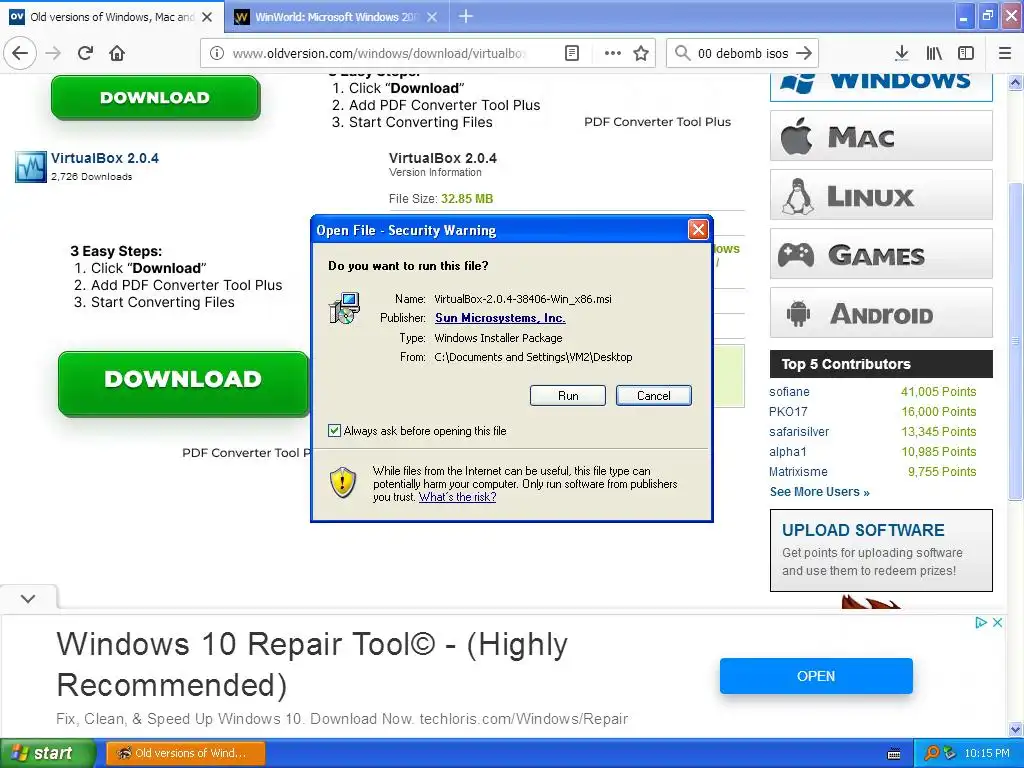Click the page scrollbar up arrow

[x=1016, y=82]
